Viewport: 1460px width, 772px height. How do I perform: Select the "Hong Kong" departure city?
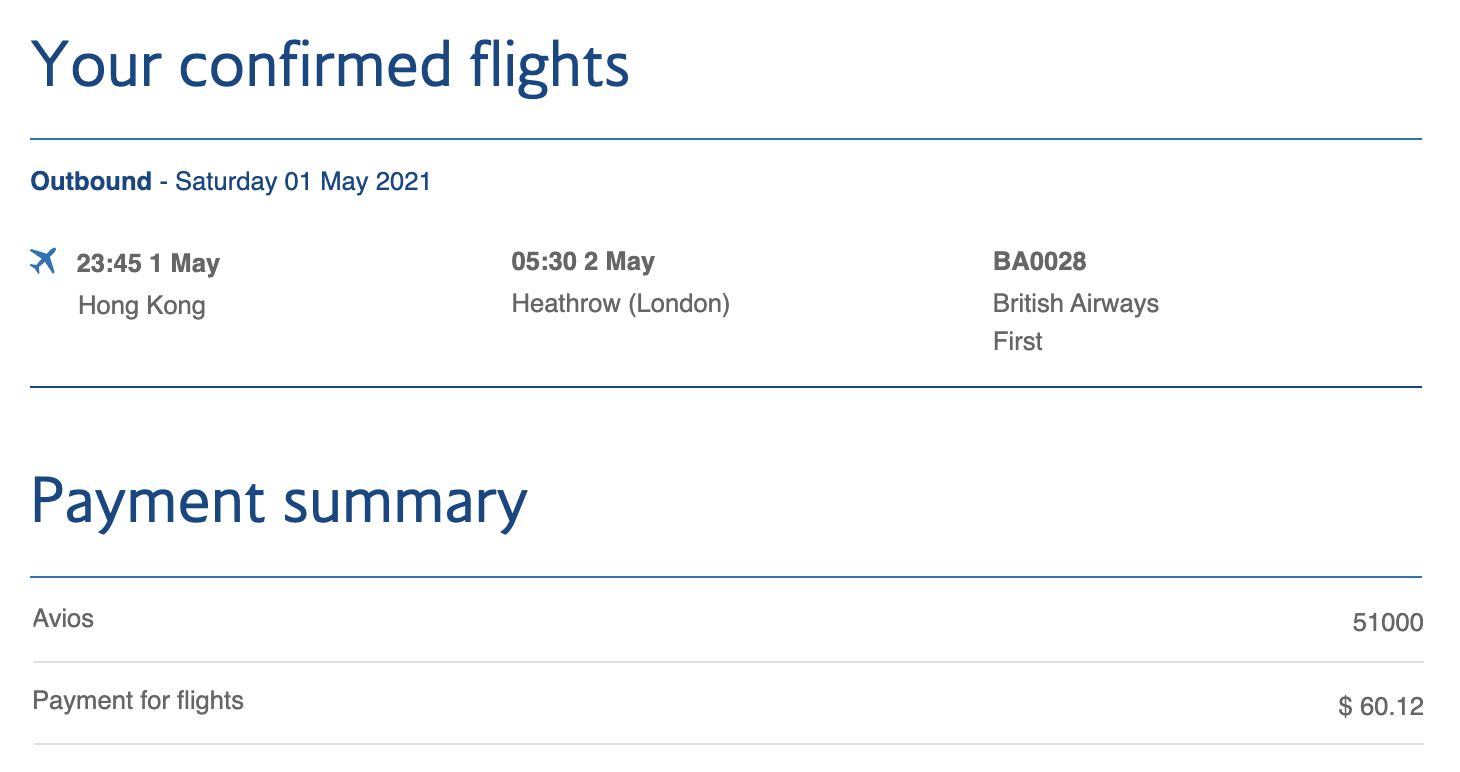pyautogui.click(x=142, y=305)
